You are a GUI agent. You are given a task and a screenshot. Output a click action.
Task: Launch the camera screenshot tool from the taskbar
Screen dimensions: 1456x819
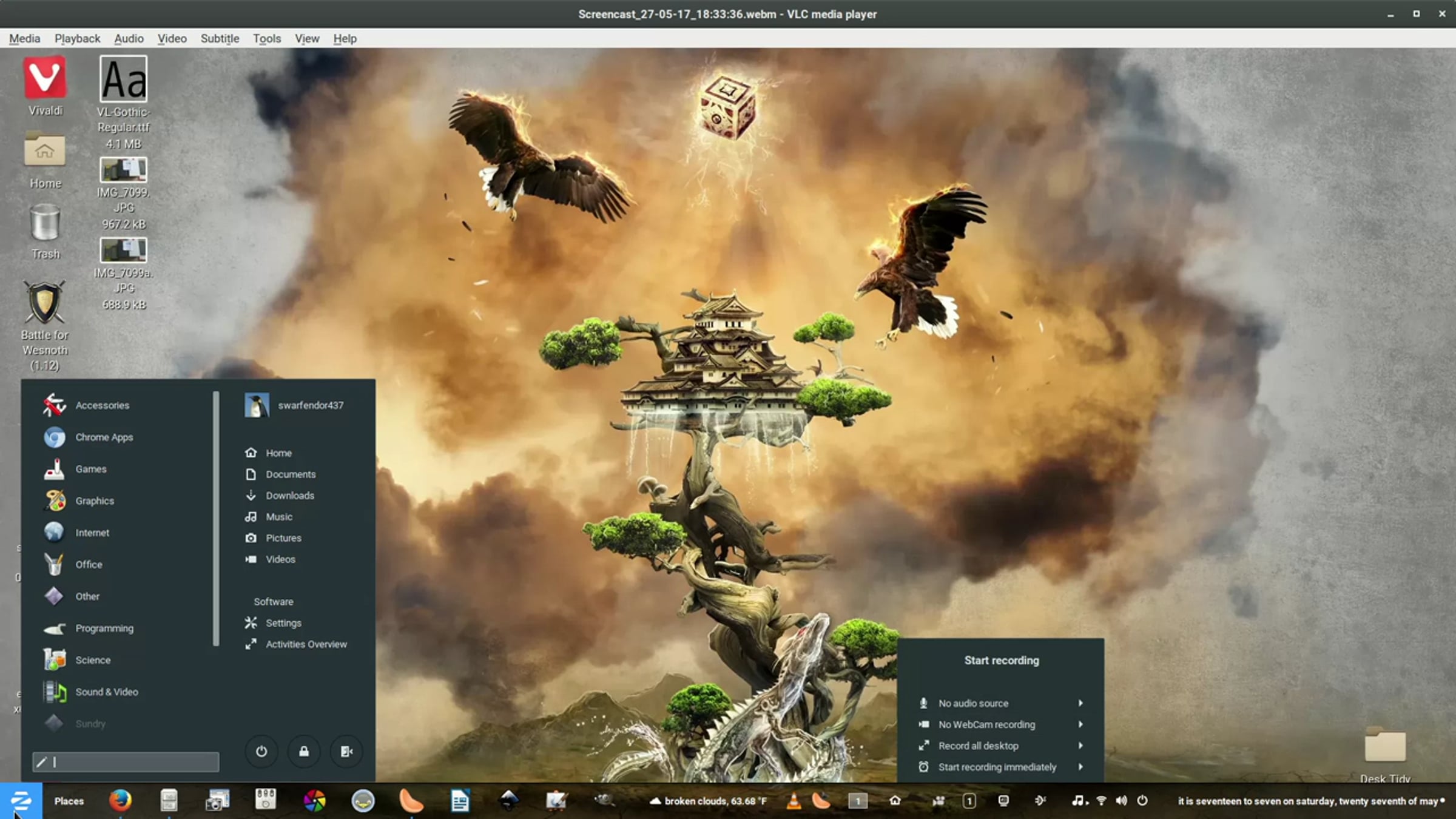click(217, 801)
